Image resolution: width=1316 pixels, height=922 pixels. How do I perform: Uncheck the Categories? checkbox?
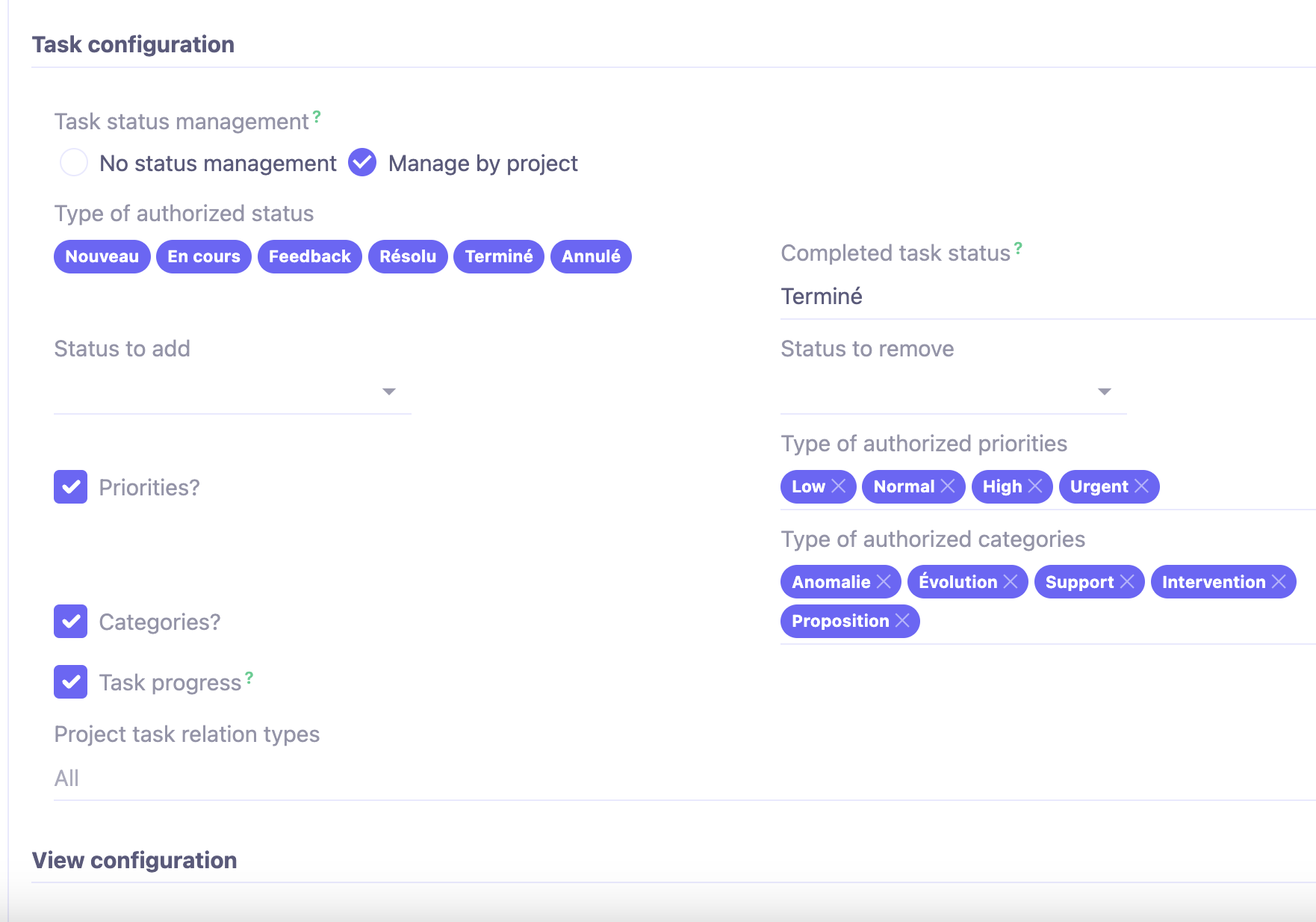(70, 622)
